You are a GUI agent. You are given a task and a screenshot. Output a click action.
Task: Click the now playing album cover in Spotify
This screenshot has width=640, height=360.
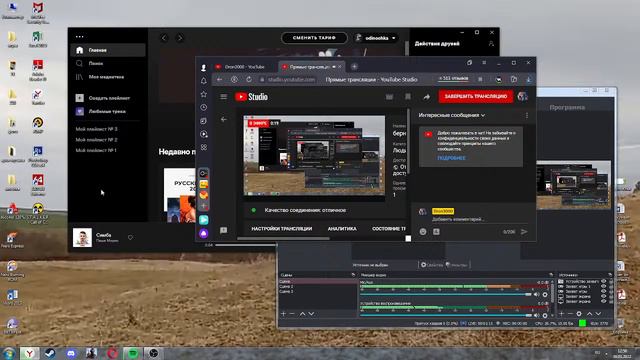(82, 238)
